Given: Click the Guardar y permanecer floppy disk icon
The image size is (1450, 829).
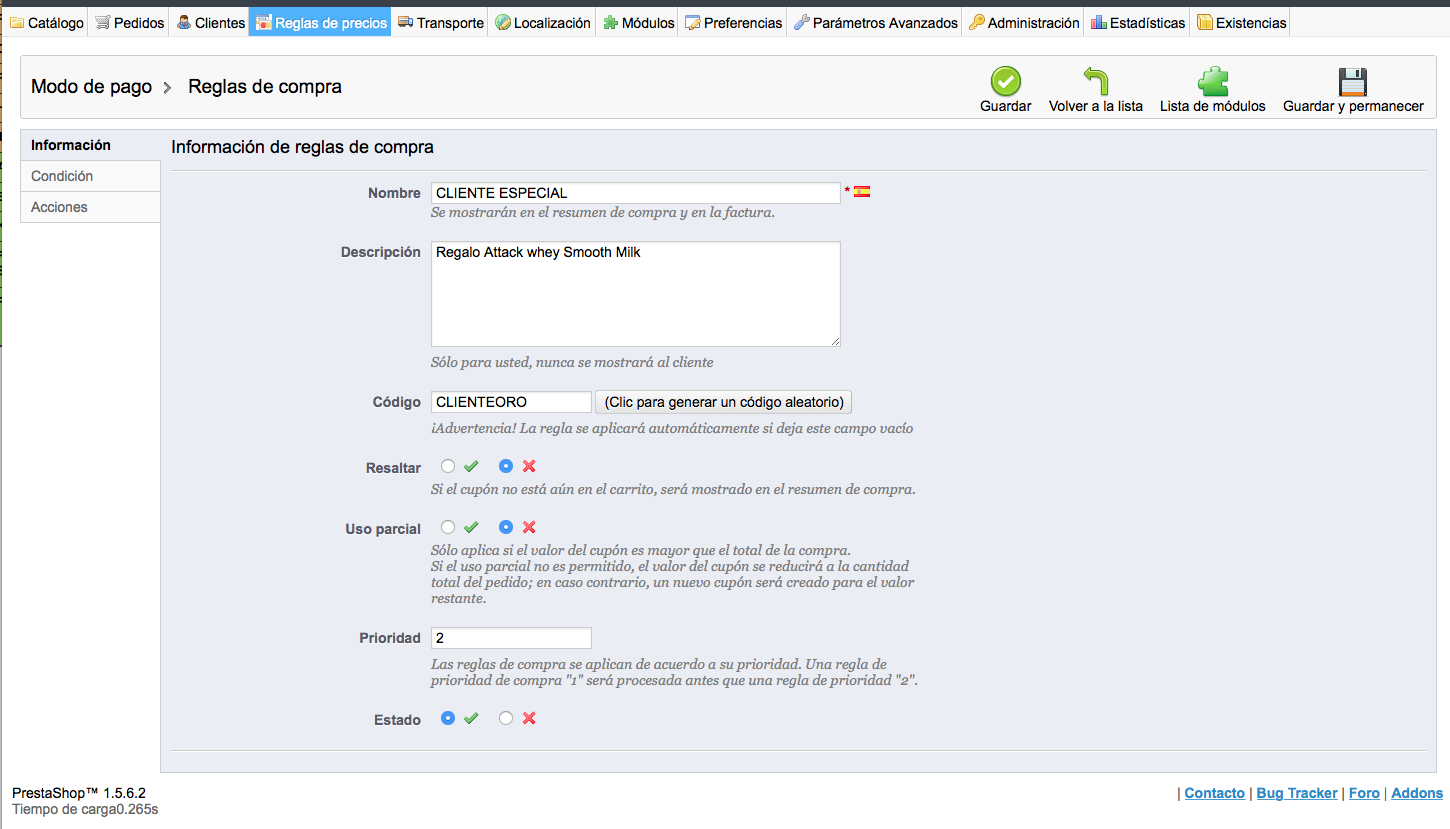Looking at the screenshot, I should pos(1353,81).
